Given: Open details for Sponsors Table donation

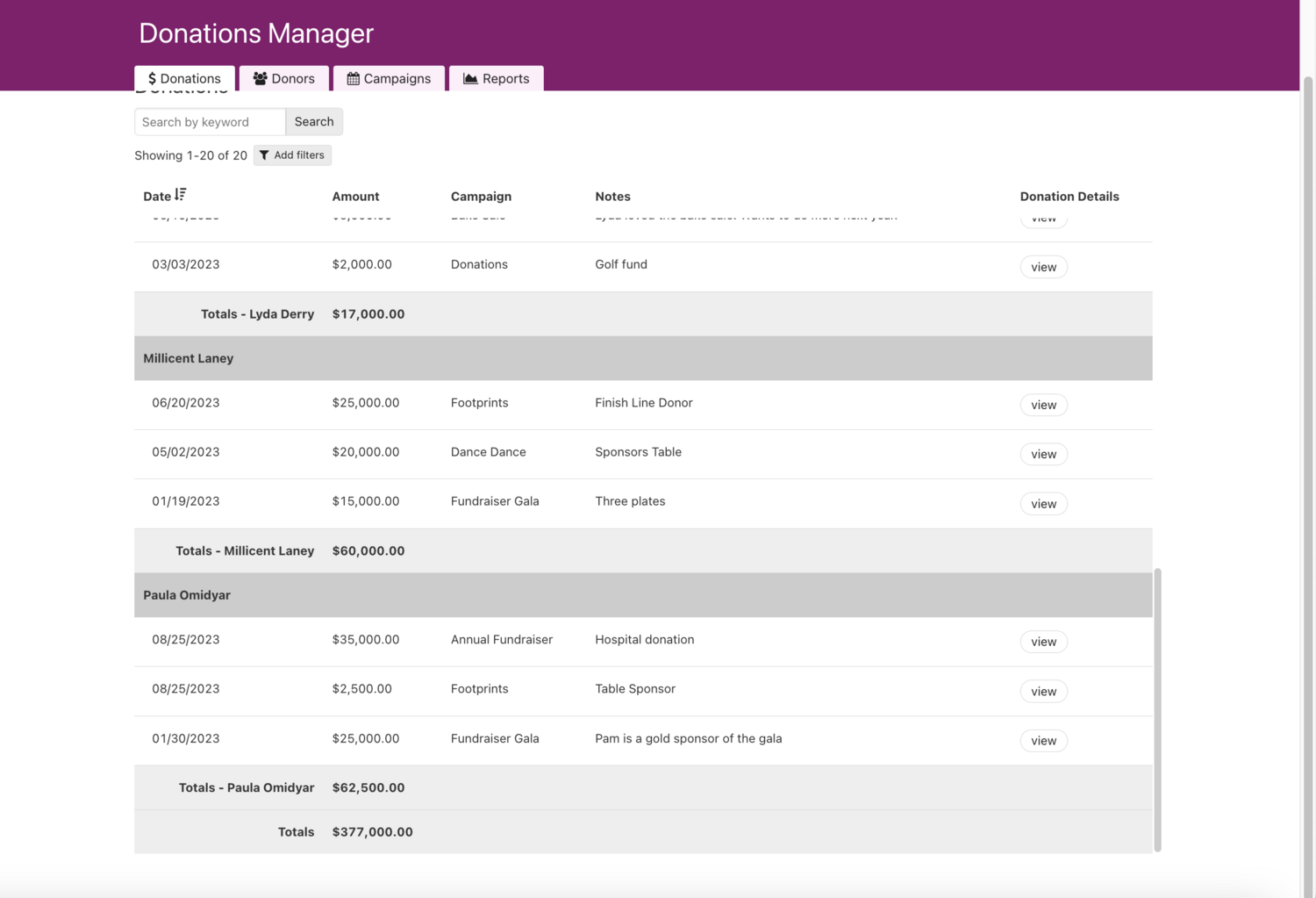Looking at the screenshot, I should [x=1043, y=454].
